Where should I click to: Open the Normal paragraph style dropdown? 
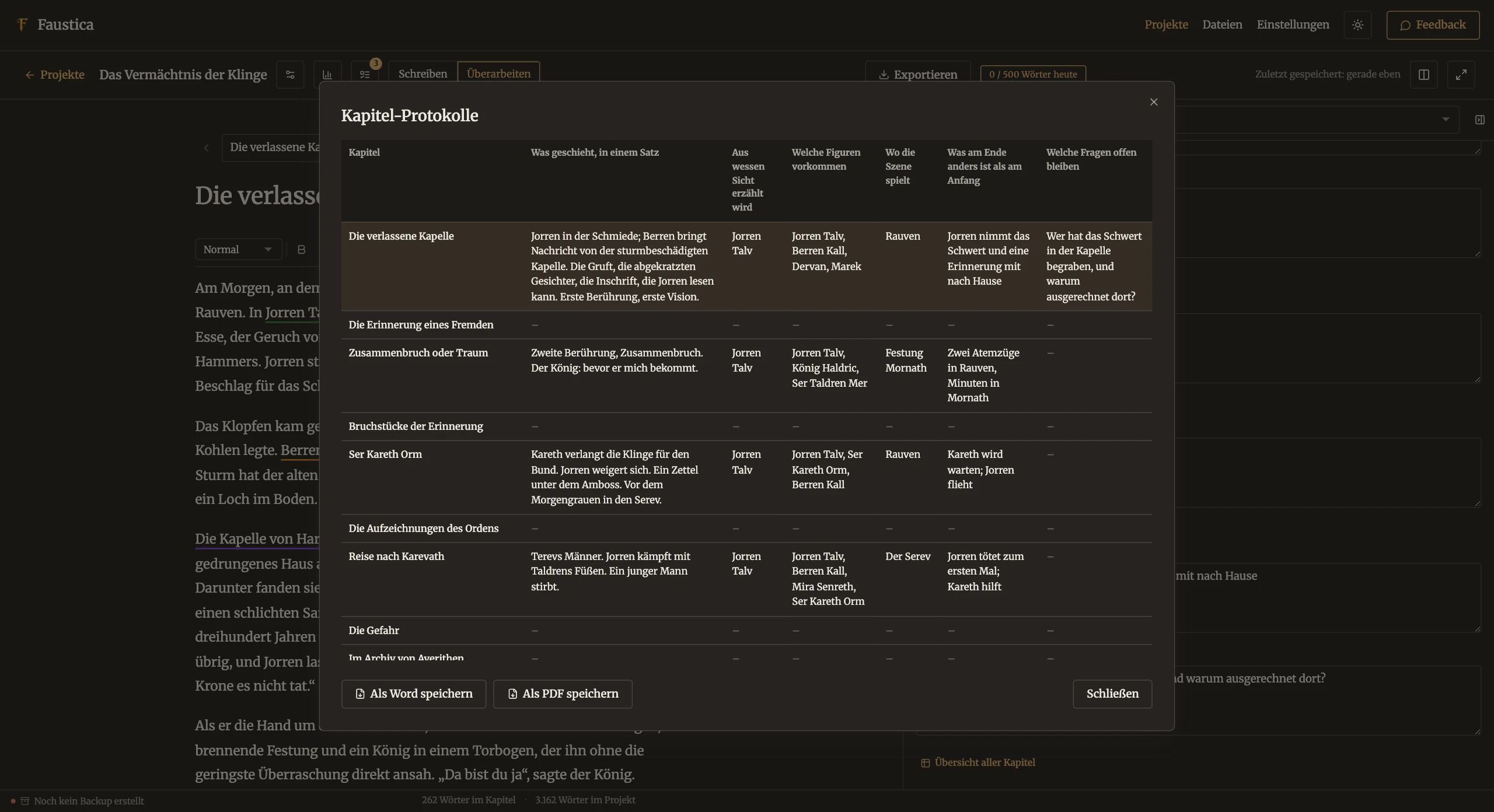[238, 250]
